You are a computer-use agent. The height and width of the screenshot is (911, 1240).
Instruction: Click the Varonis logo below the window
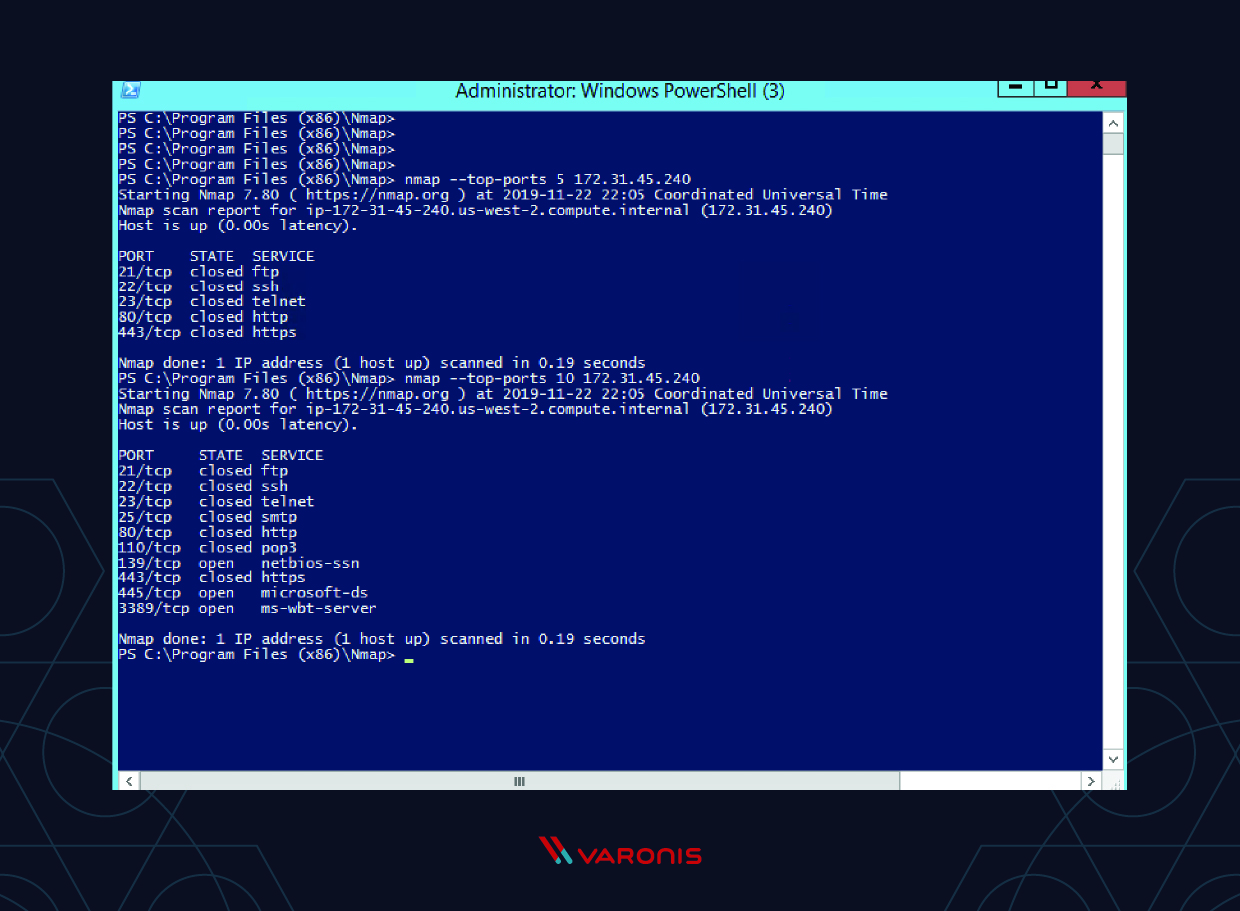[x=620, y=853]
